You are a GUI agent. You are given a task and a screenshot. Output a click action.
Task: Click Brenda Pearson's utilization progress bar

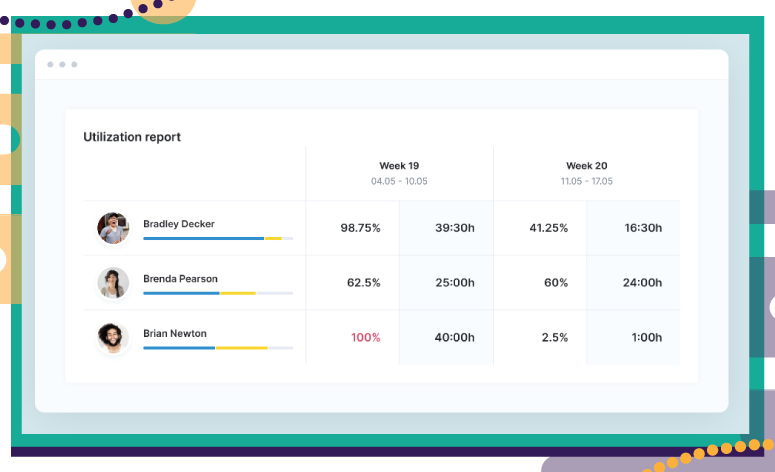click(x=218, y=294)
